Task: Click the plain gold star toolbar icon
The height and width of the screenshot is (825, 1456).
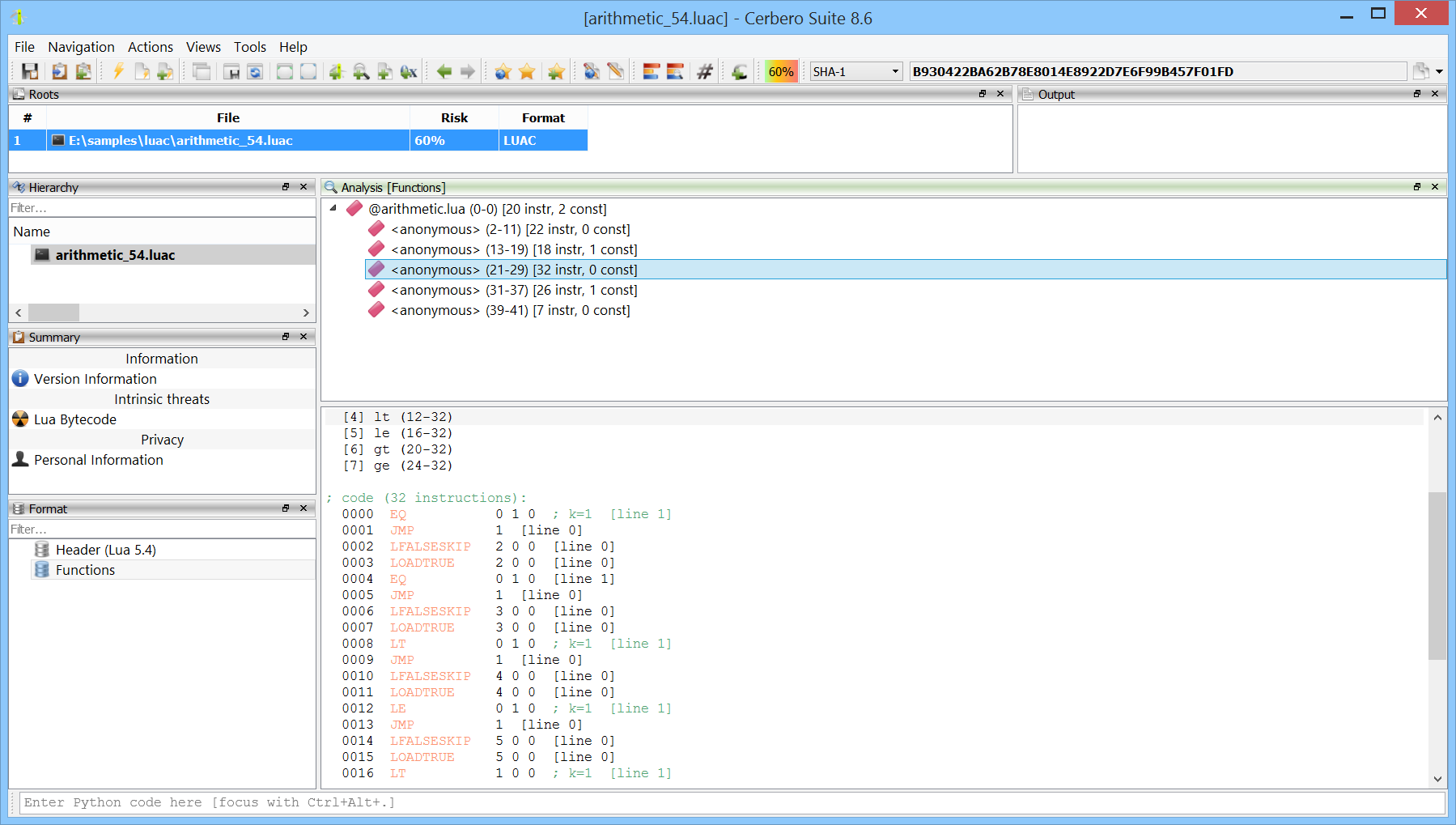Action: click(527, 72)
